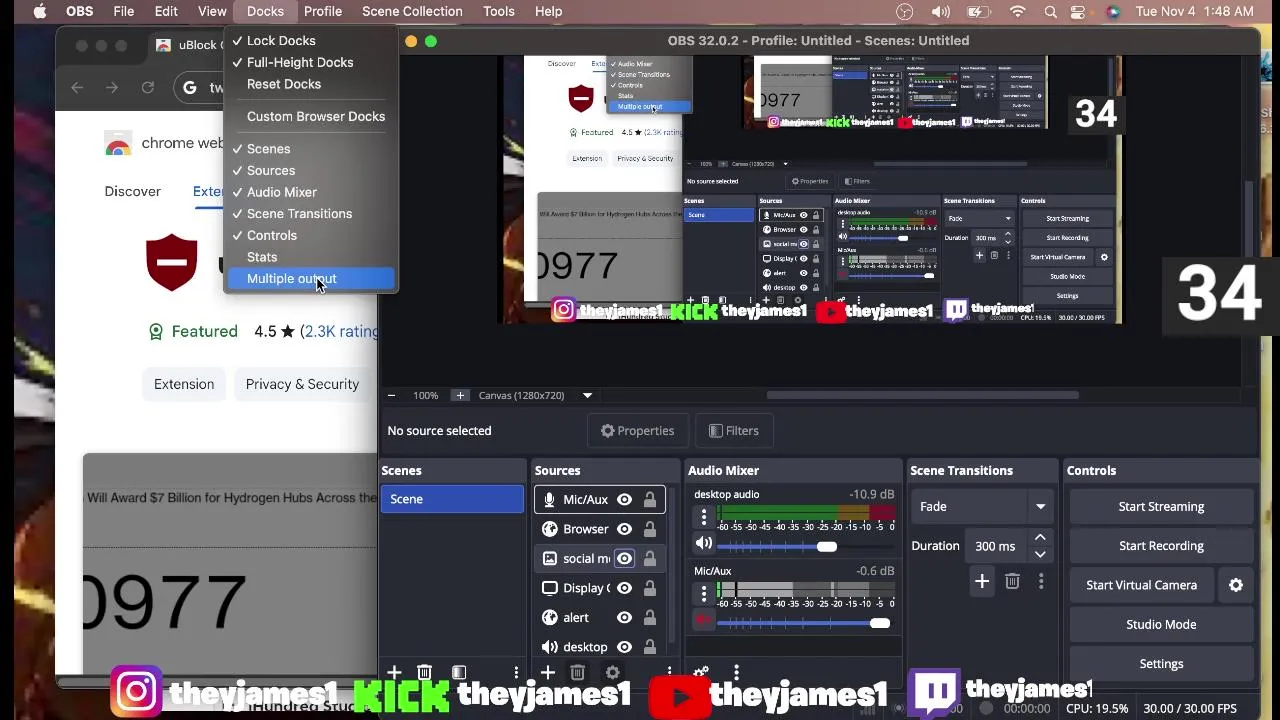Open Audio Mixer dock three-dot menu
1280x720 pixels.
pos(736,673)
